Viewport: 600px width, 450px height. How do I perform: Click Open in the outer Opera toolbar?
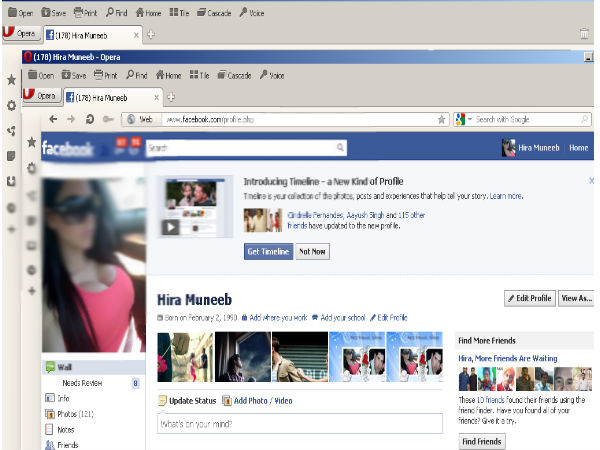click(x=21, y=13)
